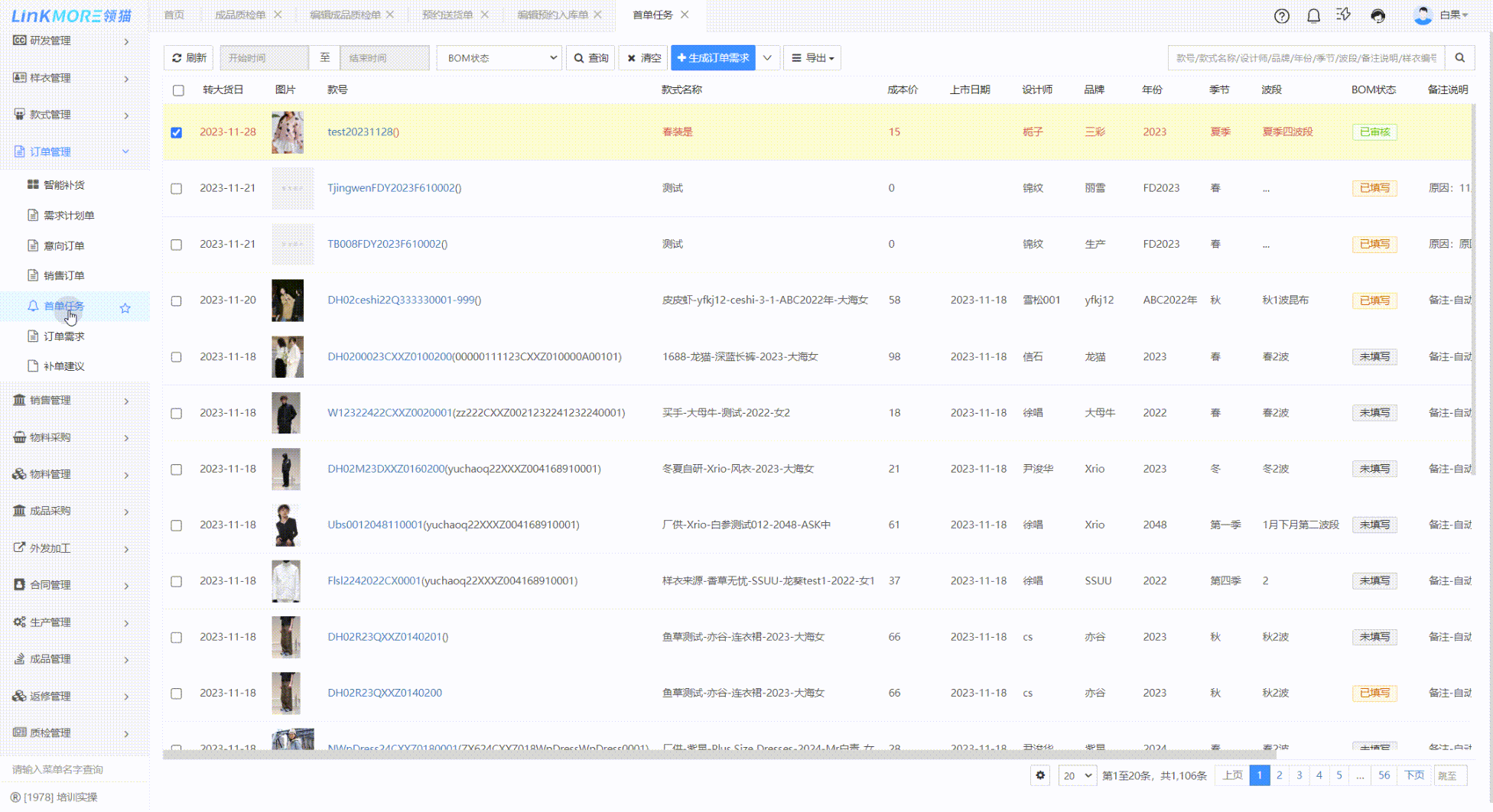Click the 开始时间 start date field
The width and height of the screenshot is (1493, 812).
point(264,58)
